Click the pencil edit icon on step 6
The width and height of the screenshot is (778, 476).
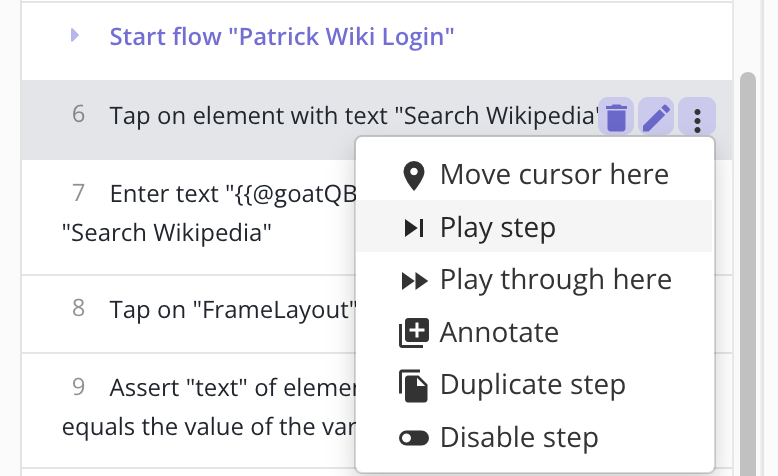pyautogui.click(x=656, y=118)
